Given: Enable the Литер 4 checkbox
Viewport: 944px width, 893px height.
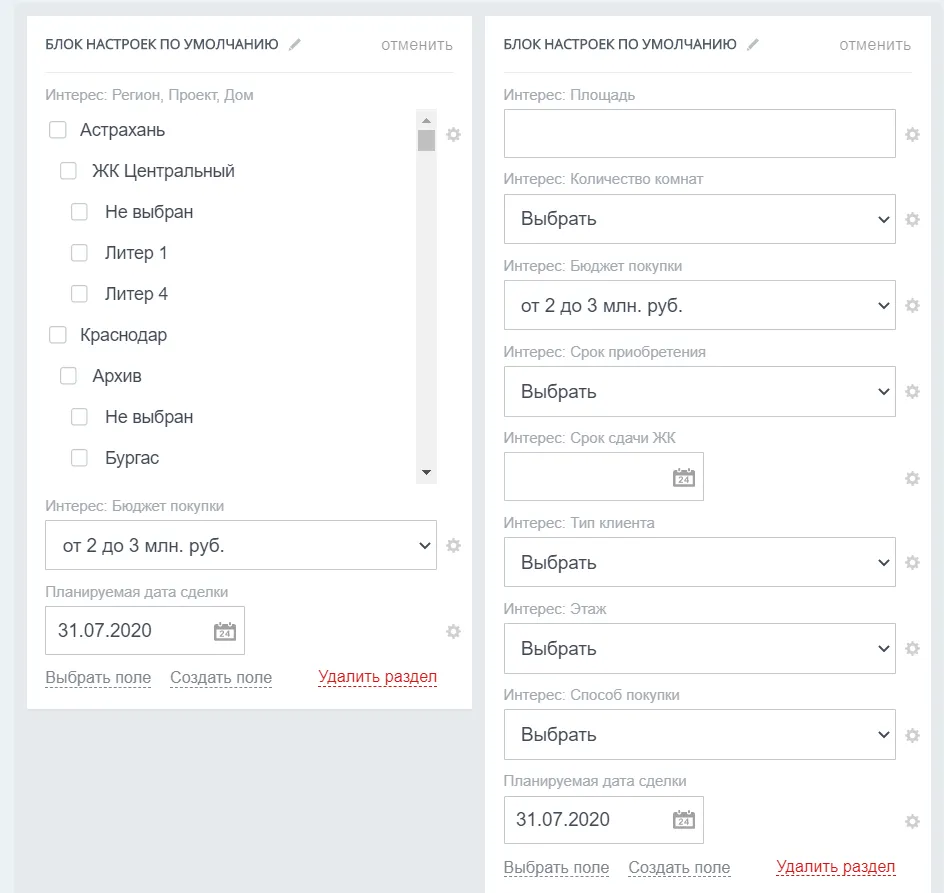Looking at the screenshot, I should point(80,294).
